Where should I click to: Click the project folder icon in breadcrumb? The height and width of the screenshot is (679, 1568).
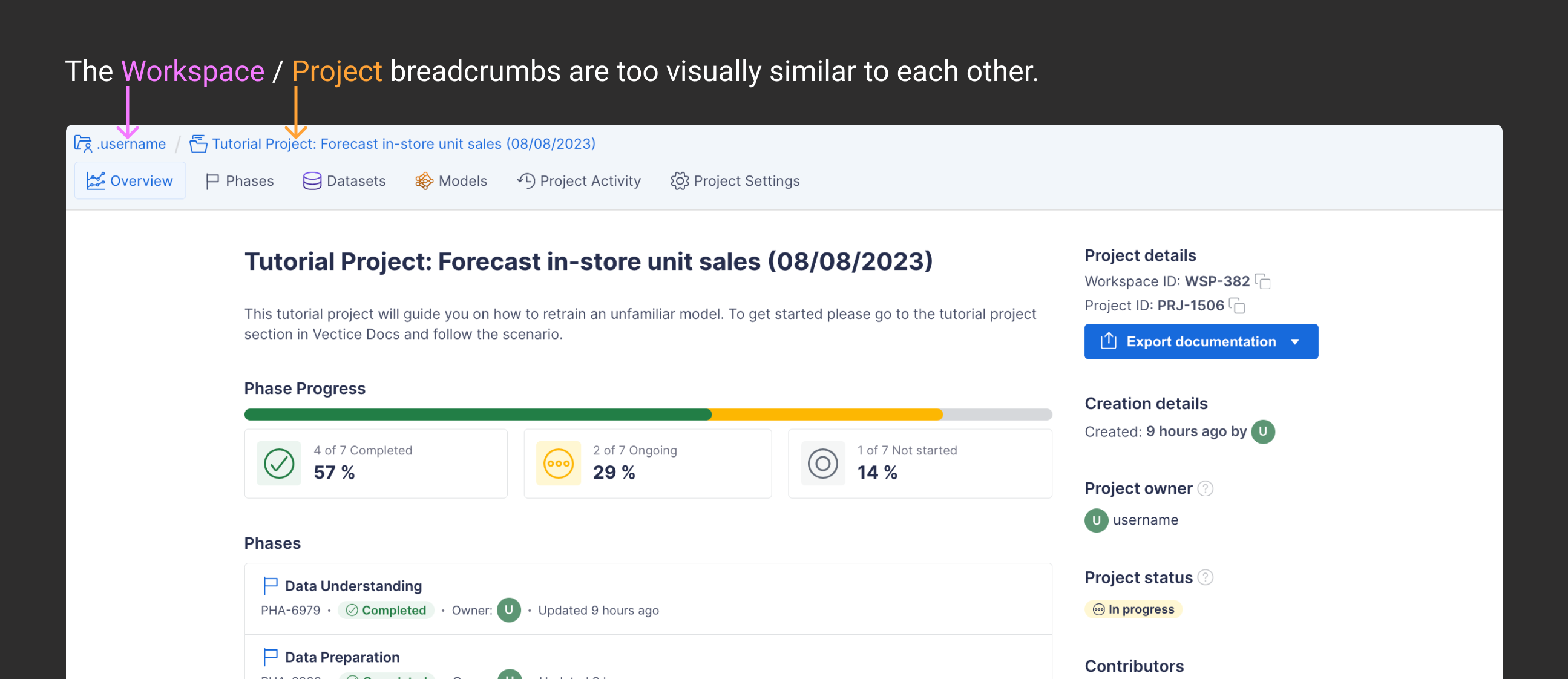pos(198,143)
